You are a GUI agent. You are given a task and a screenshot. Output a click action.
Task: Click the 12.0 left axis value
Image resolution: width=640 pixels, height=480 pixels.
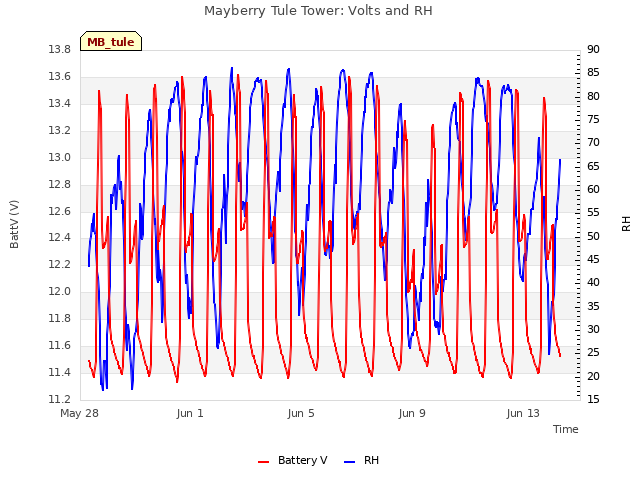[x=60, y=291]
